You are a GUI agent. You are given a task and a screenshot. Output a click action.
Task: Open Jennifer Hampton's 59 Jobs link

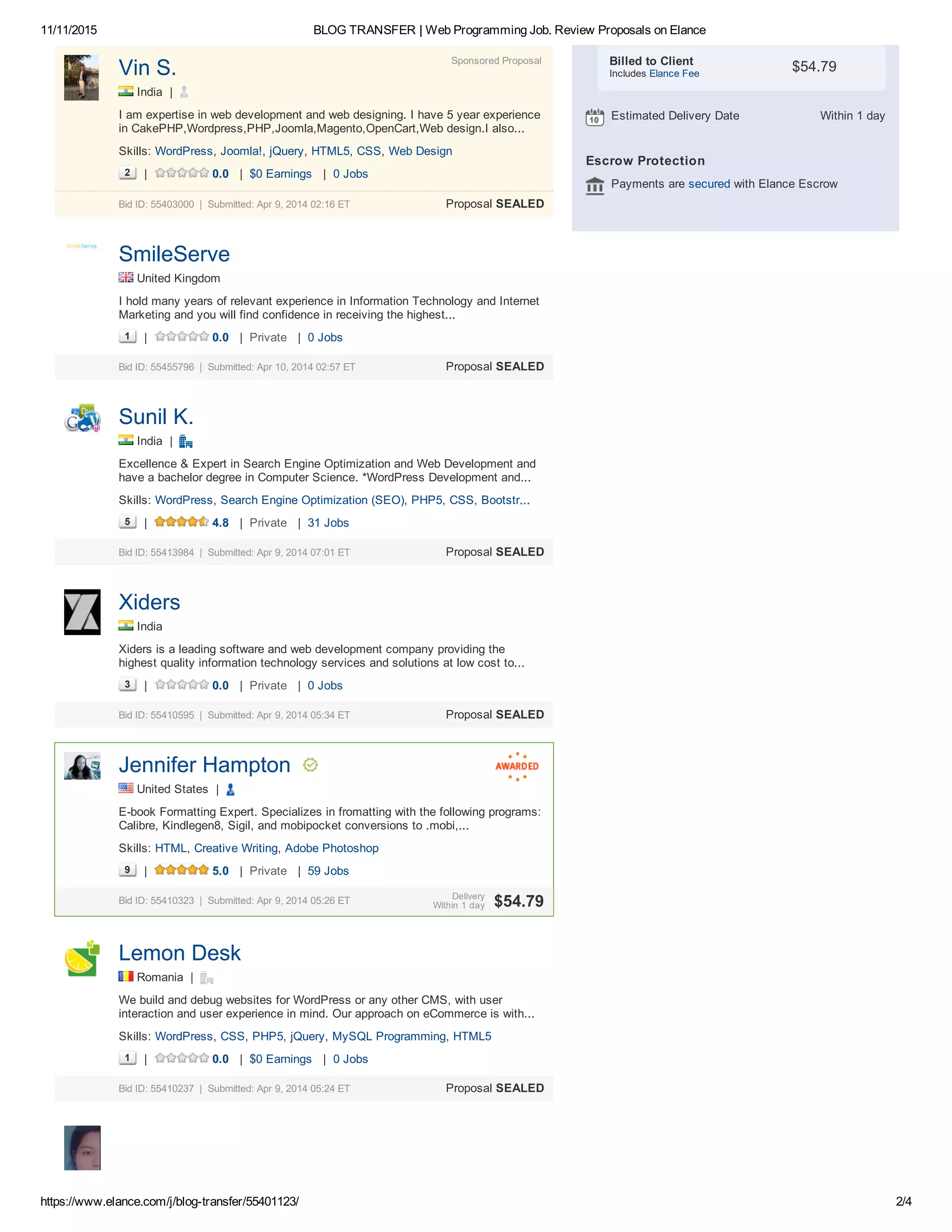[x=328, y=871]
